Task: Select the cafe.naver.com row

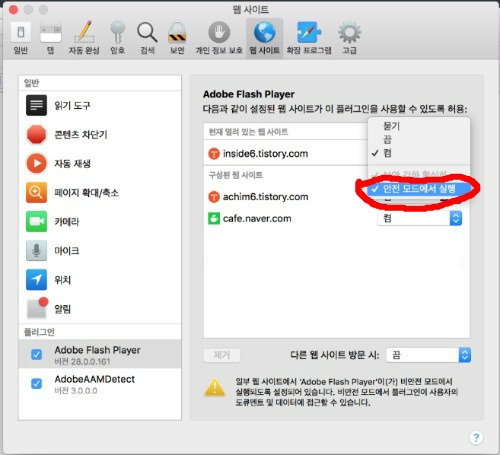Action: pyautogui.click(x=336, y=219)
